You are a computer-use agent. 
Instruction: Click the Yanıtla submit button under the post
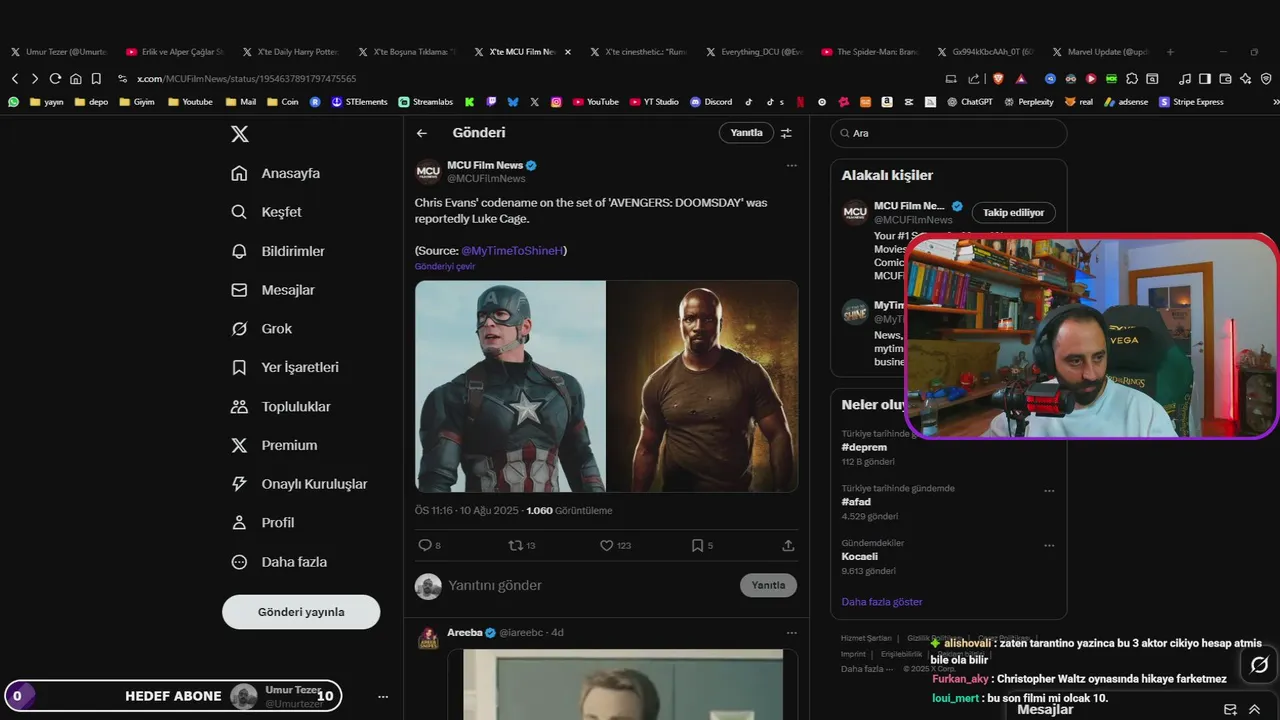[x=768, y=585]
